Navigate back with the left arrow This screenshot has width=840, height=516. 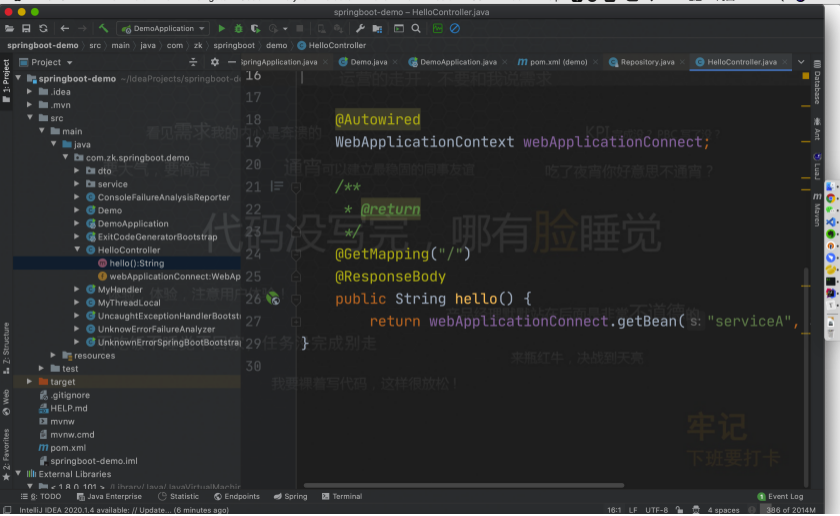65,28
